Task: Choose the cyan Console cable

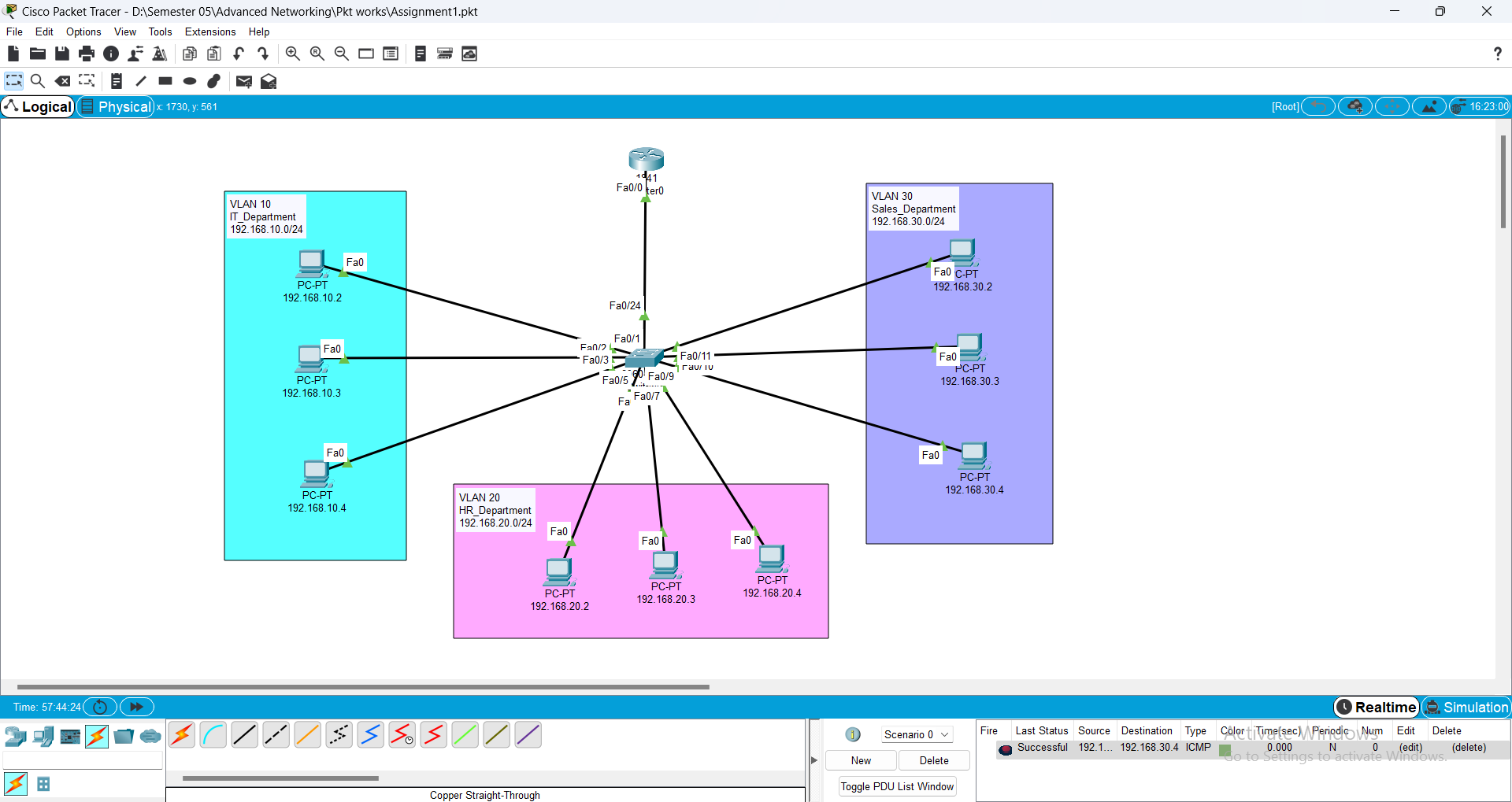Action: point(213,735)
